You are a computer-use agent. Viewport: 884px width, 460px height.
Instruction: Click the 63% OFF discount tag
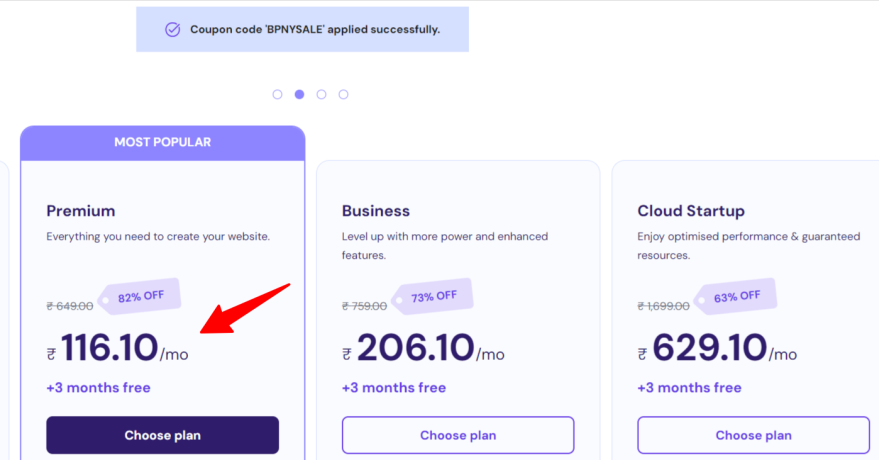[738, 296]
